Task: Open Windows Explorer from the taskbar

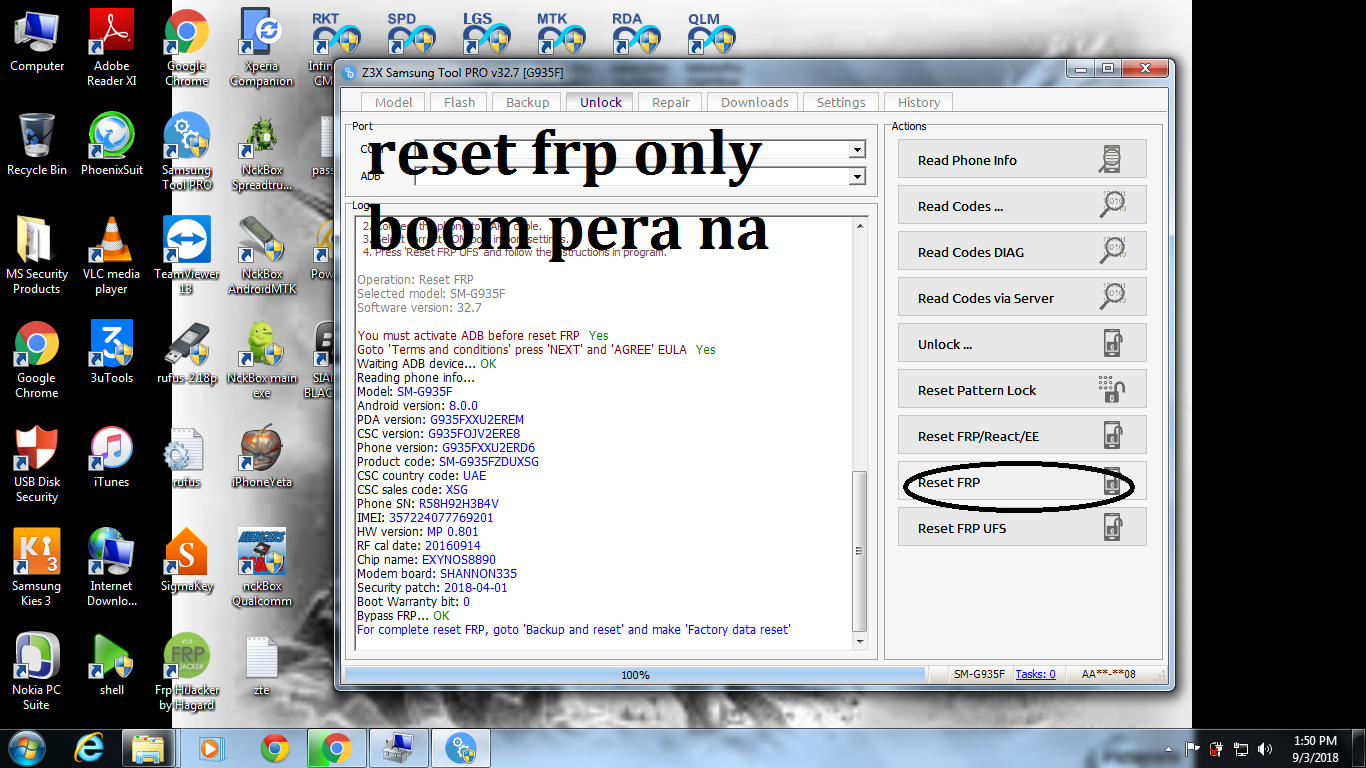Action: point(148,747)
